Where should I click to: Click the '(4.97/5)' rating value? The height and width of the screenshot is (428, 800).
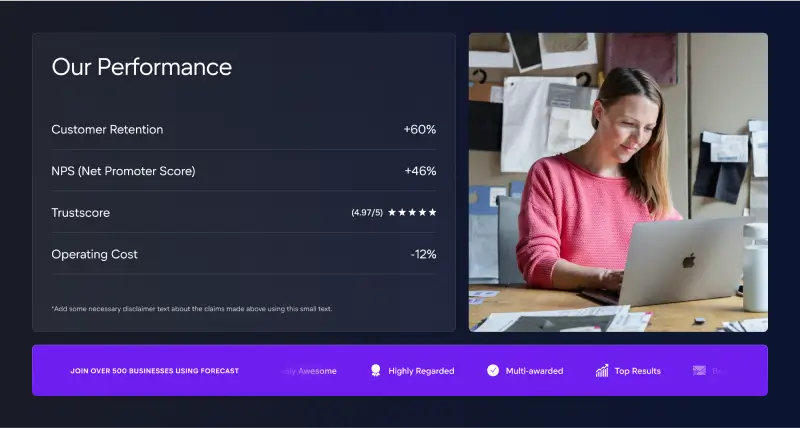tap(367, 213)
